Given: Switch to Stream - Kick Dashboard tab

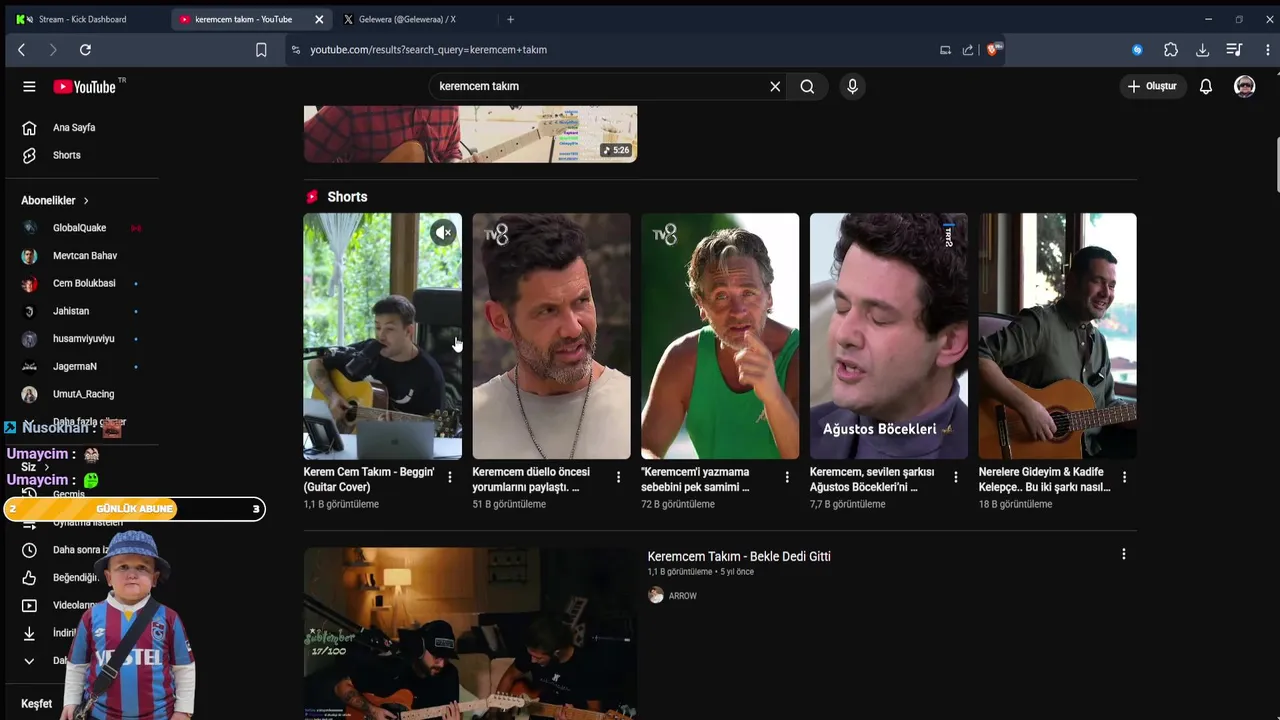Looking at the screenshot, I should [x=84, y=19].
